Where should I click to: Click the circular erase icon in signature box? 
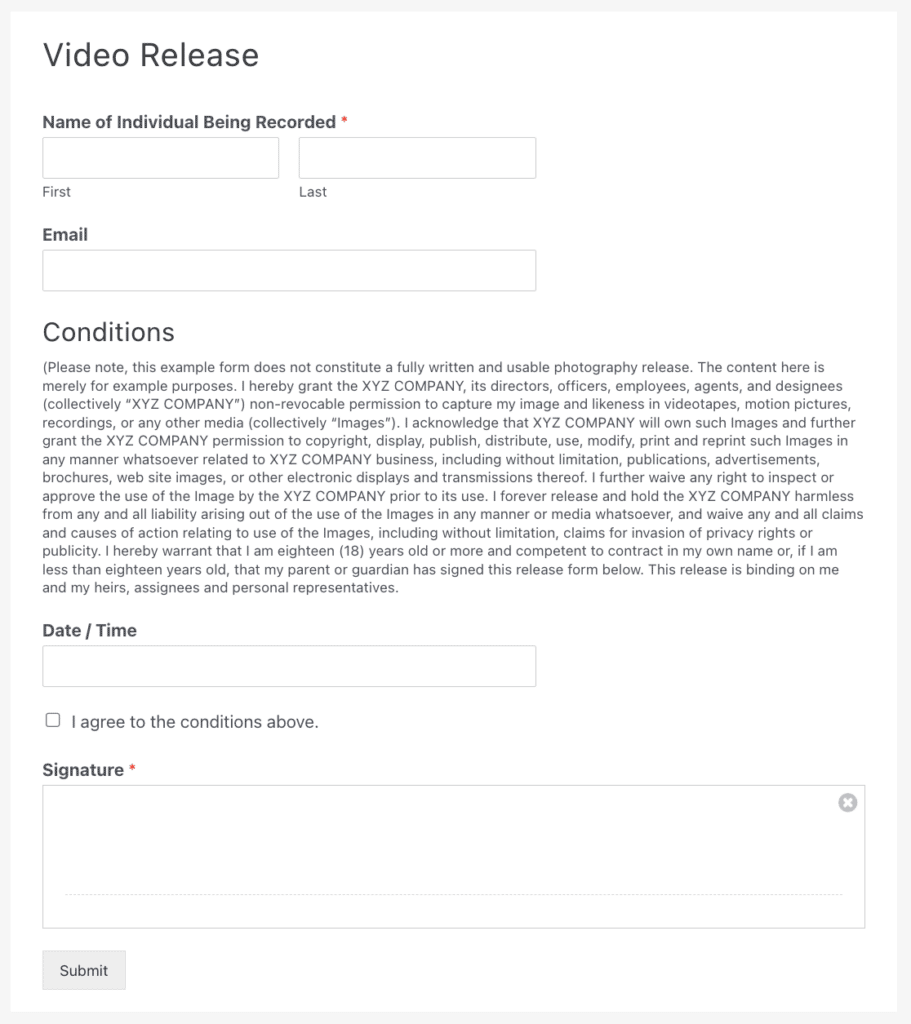coord(847,802)
